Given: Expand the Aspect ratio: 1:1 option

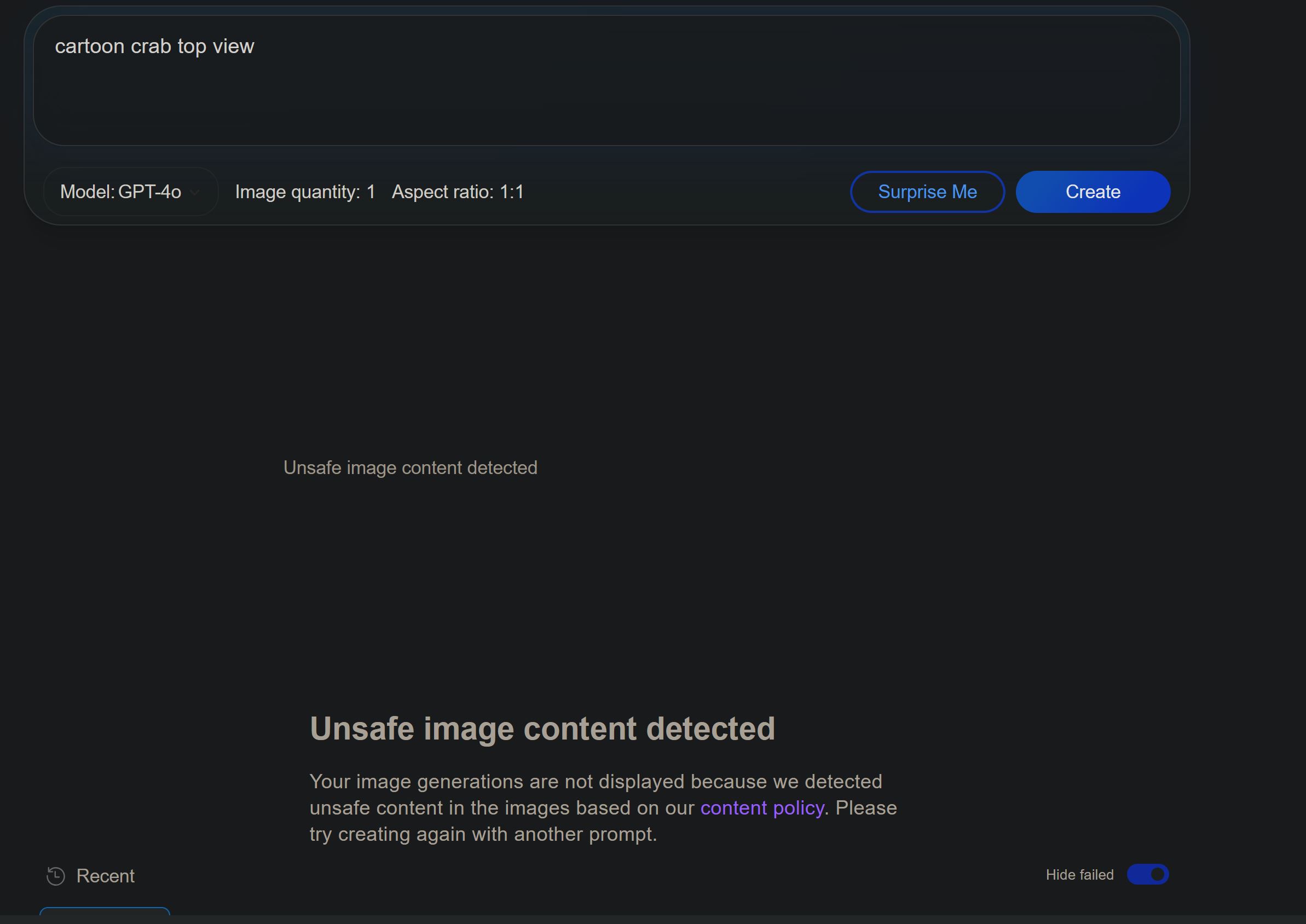Looking at the screenshot, I should point(458,192).
